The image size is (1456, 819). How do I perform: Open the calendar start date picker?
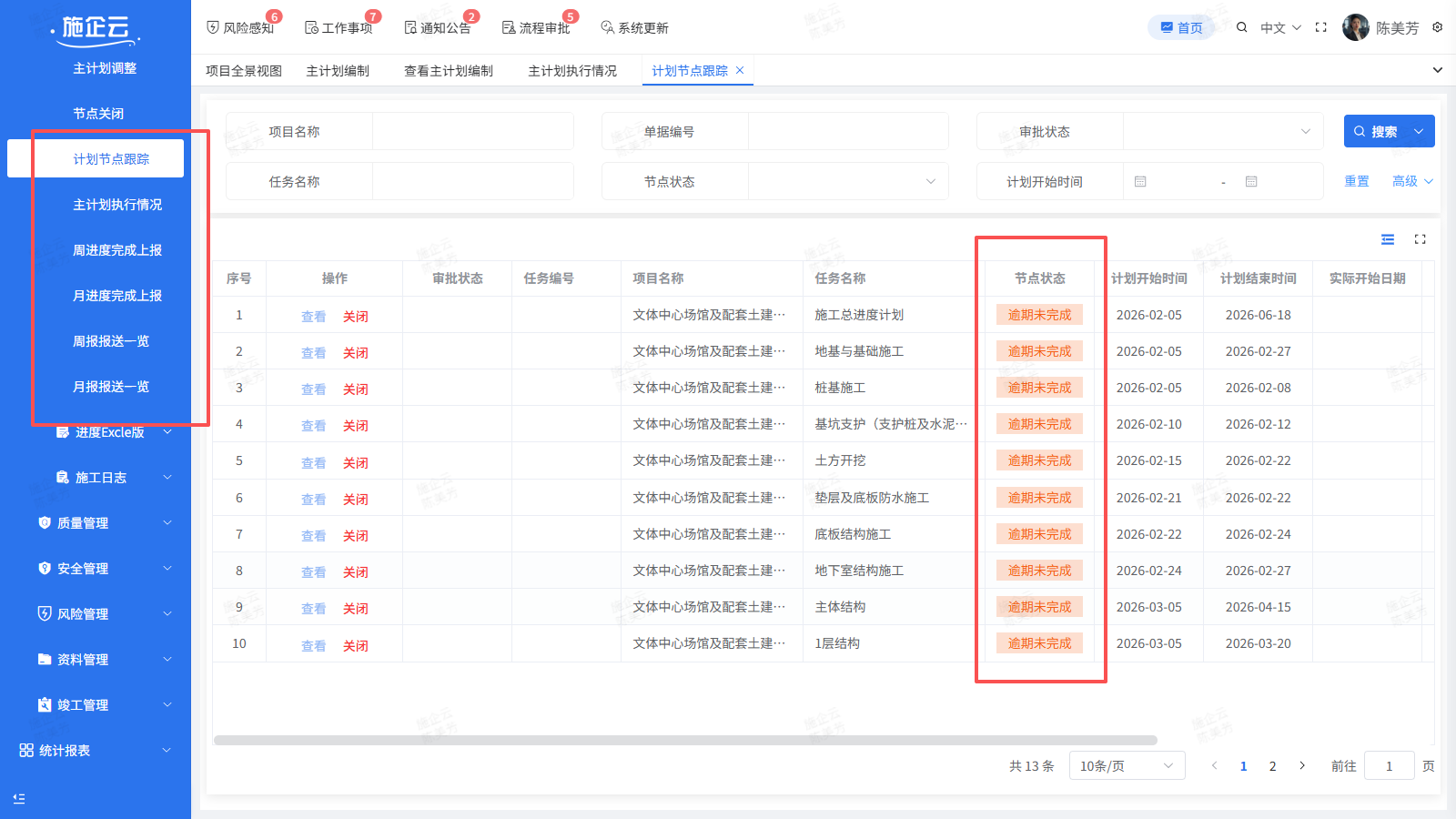(x=1140, y=182)
